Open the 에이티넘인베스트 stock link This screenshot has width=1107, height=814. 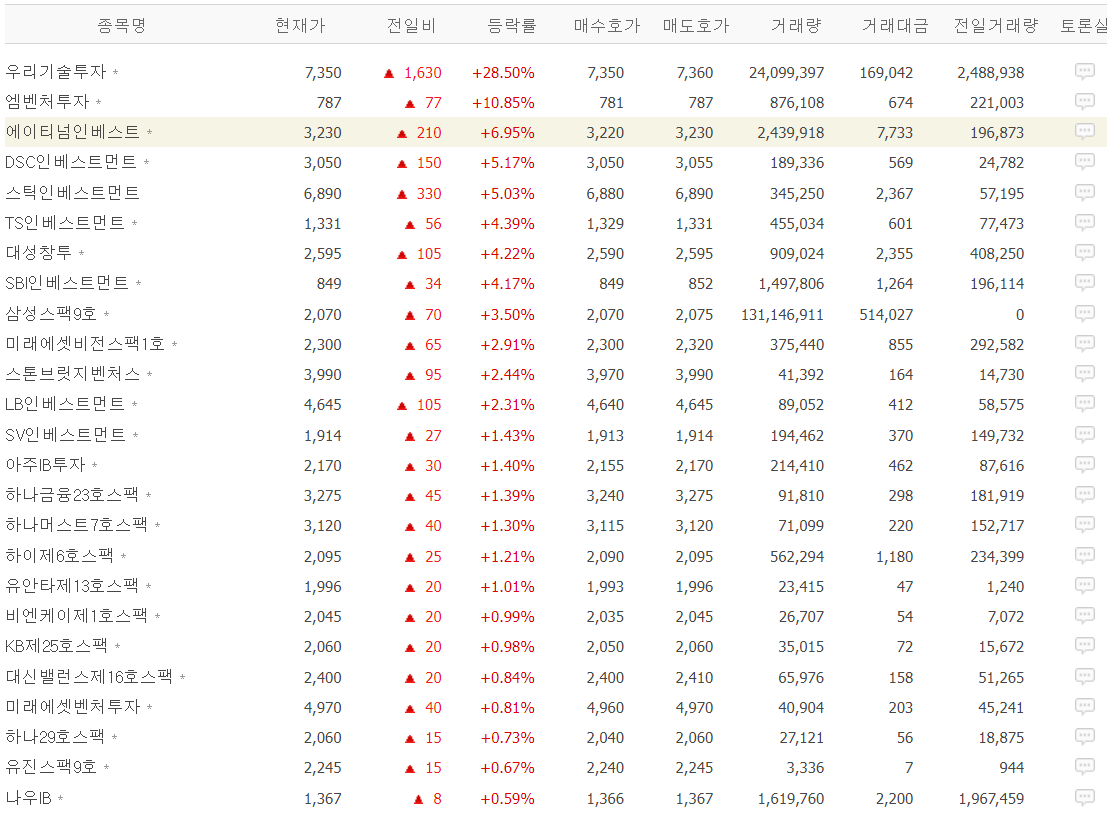coord(73,132)
